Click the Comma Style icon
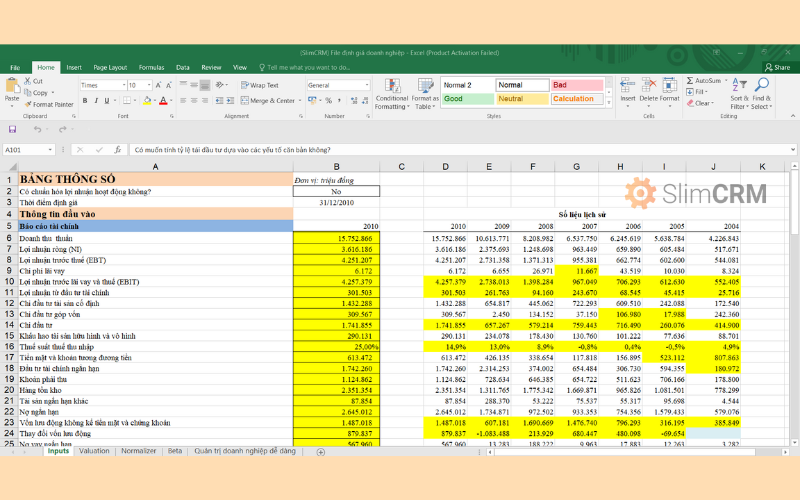The height and width of the screenshot is (500, 800). (x=339, y=101)
